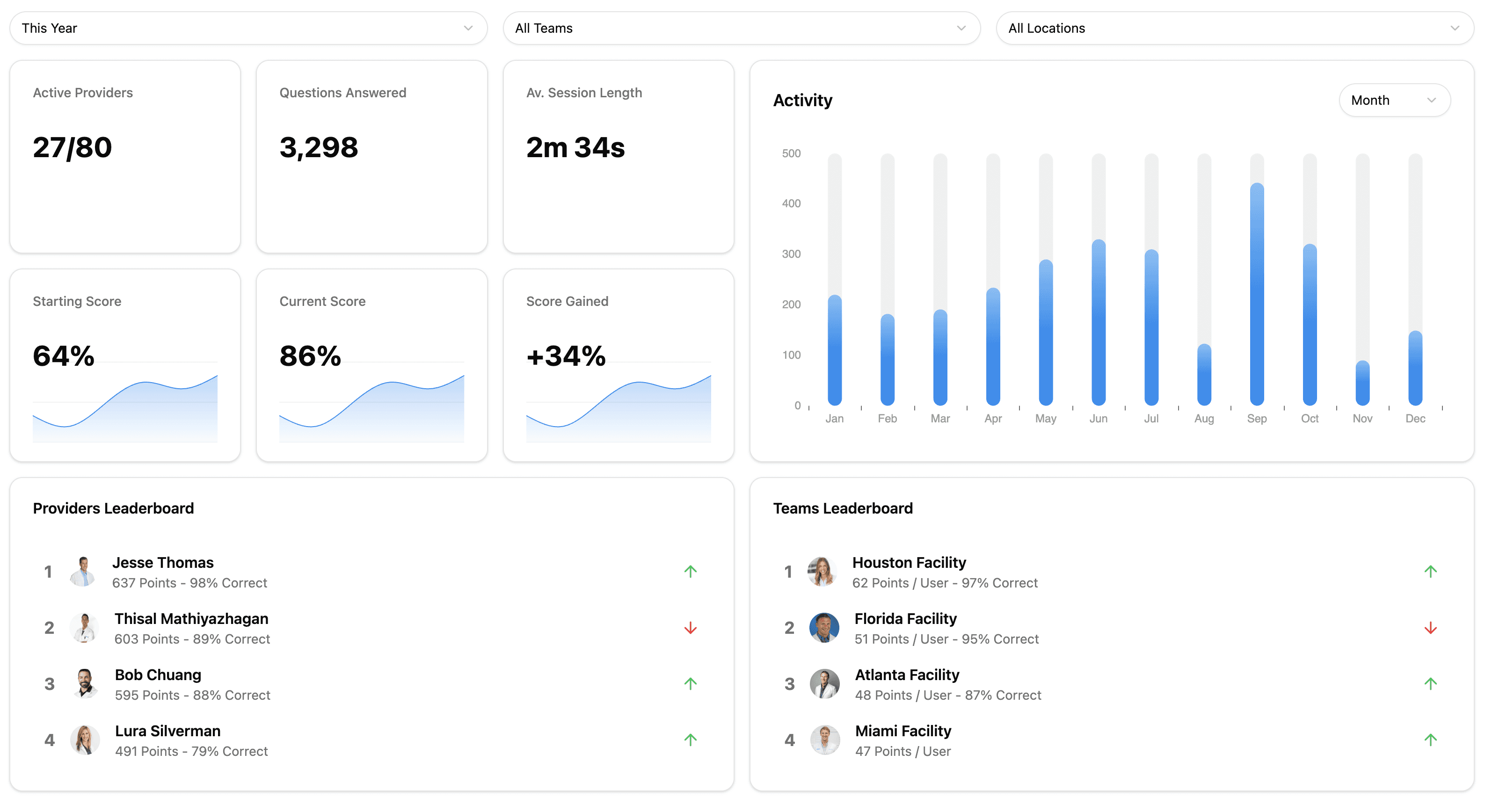Click Jesse Thomas green up arrow
Screen dimensions: 1485x812
coord(690,571)
